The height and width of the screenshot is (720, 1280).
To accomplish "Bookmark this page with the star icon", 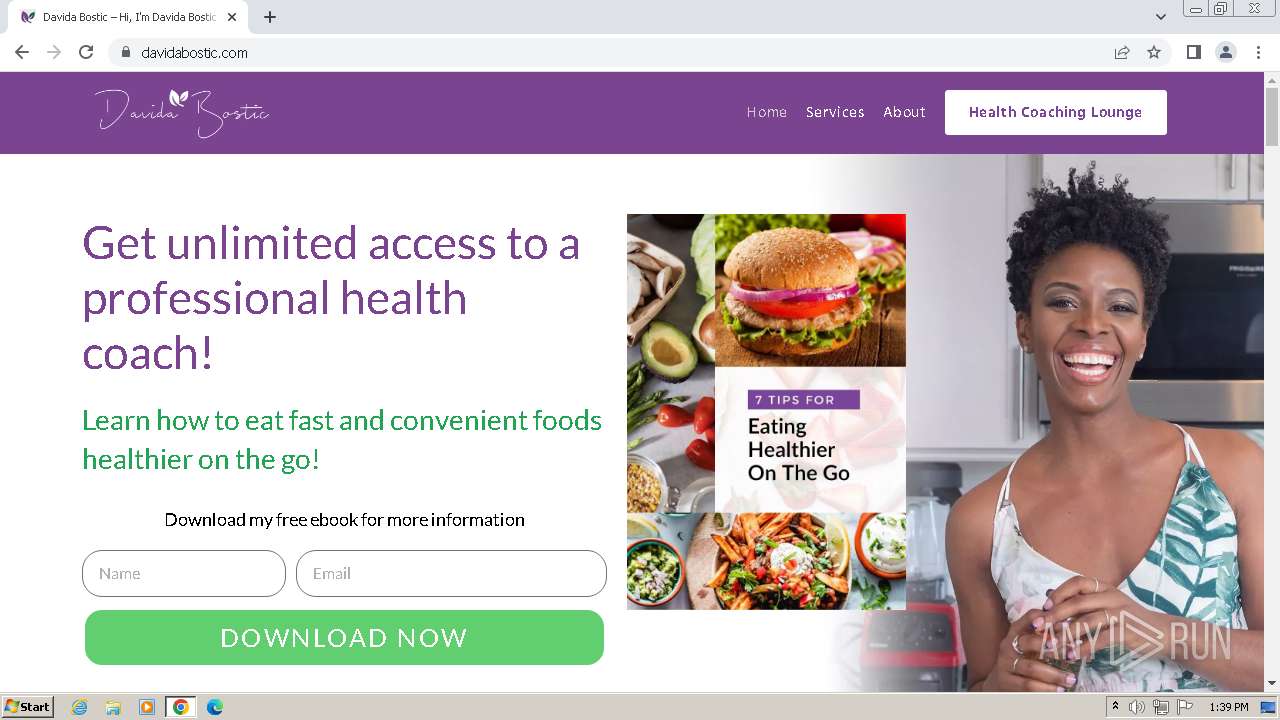I will click(1154, 52).
